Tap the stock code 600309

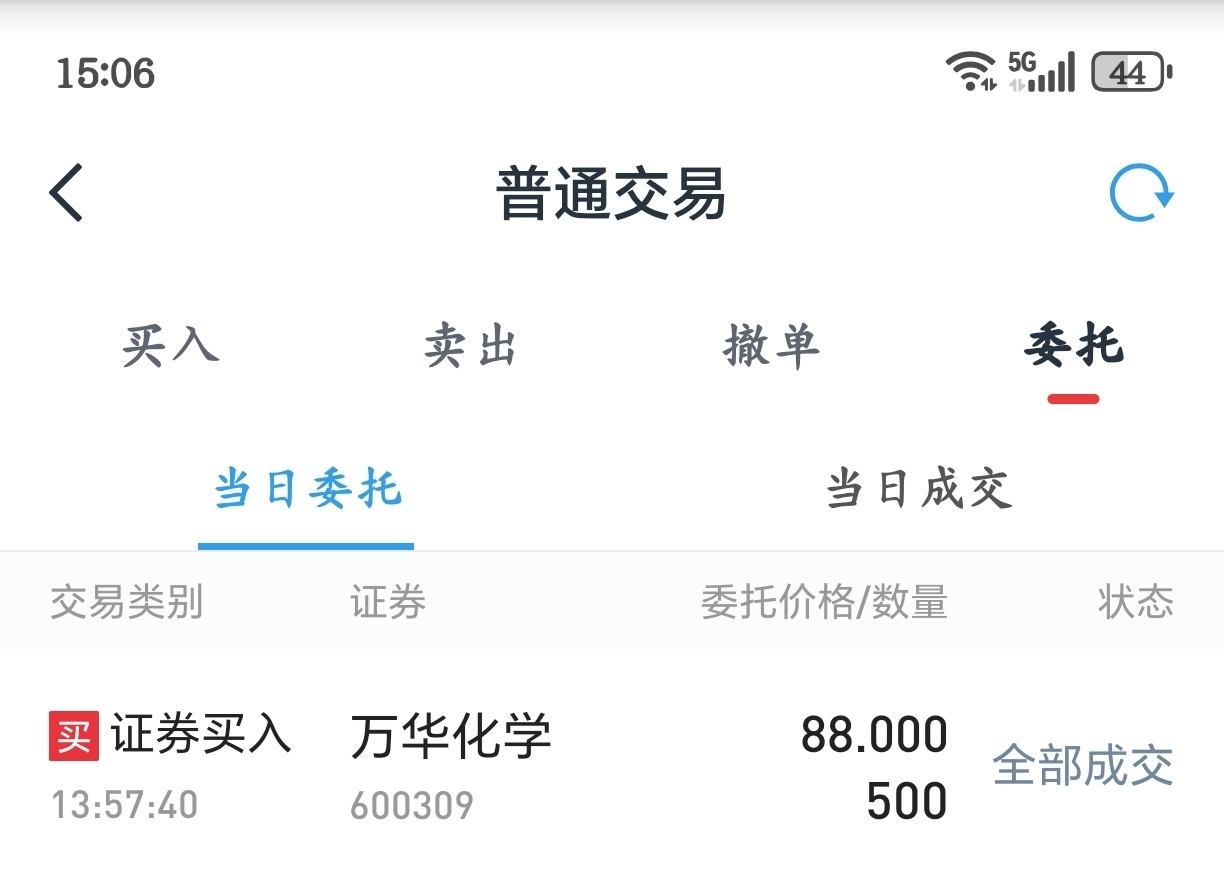tap(412, 805)
